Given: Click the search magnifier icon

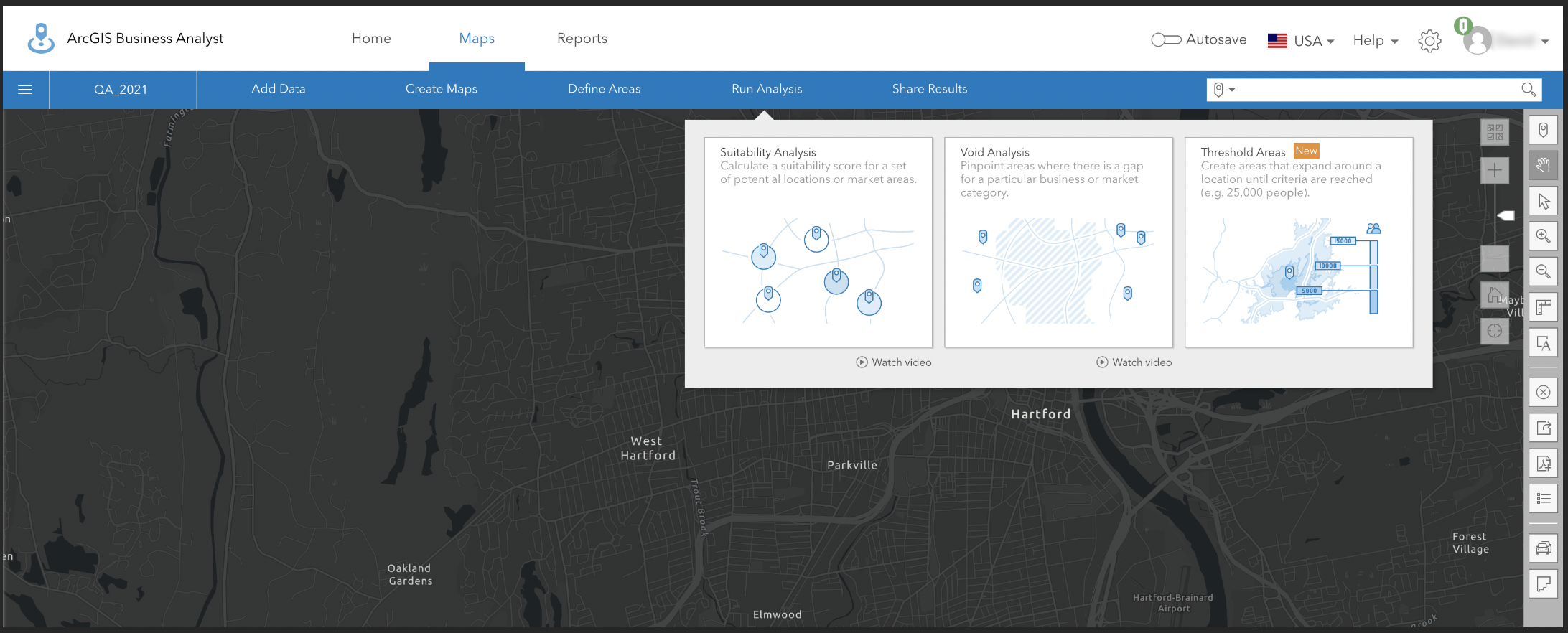Looking at the screenshot, I should (x=1529, y=89).
